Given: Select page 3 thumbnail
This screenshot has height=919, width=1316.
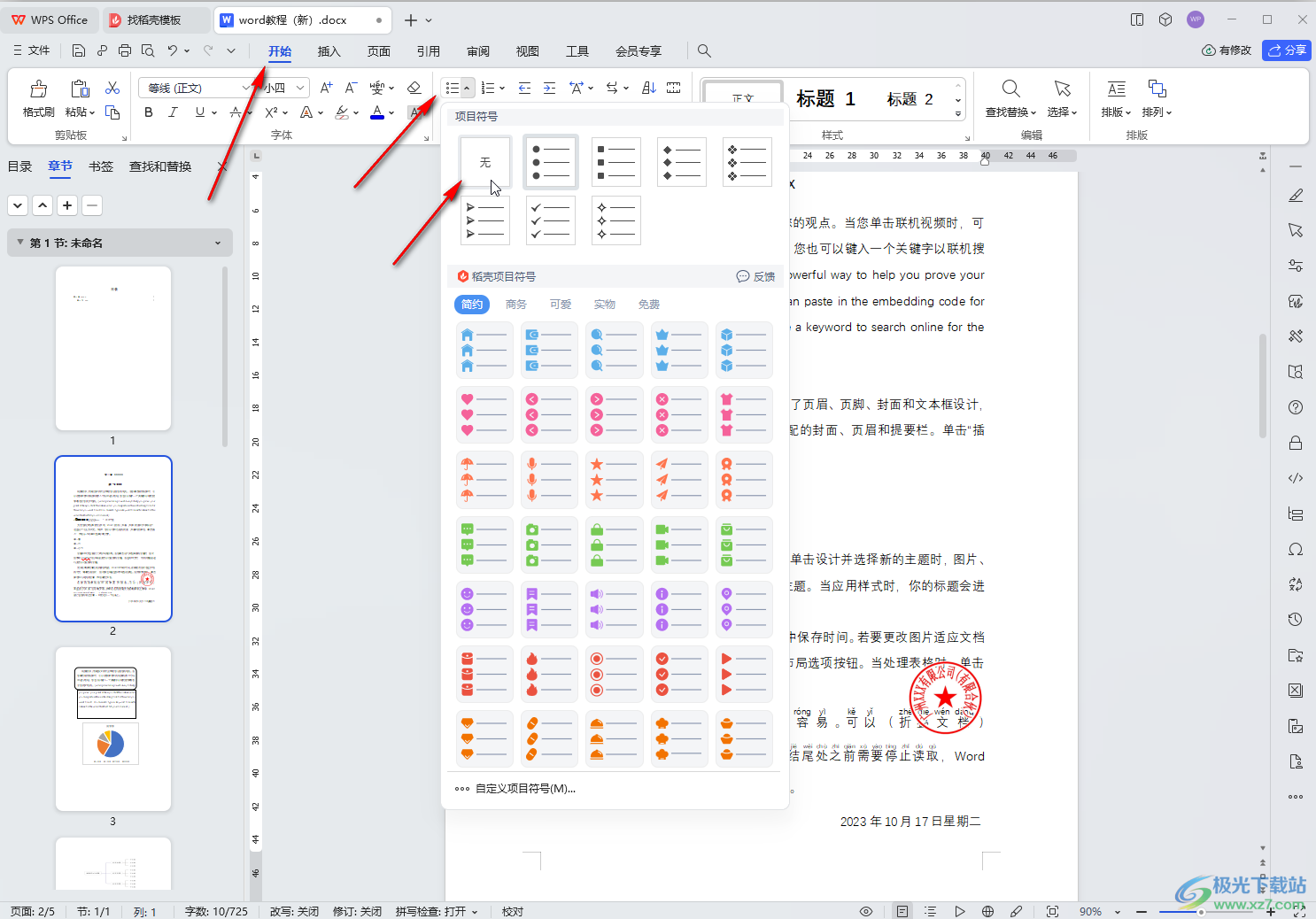Looking at the screenshot, I should point(113,729).
